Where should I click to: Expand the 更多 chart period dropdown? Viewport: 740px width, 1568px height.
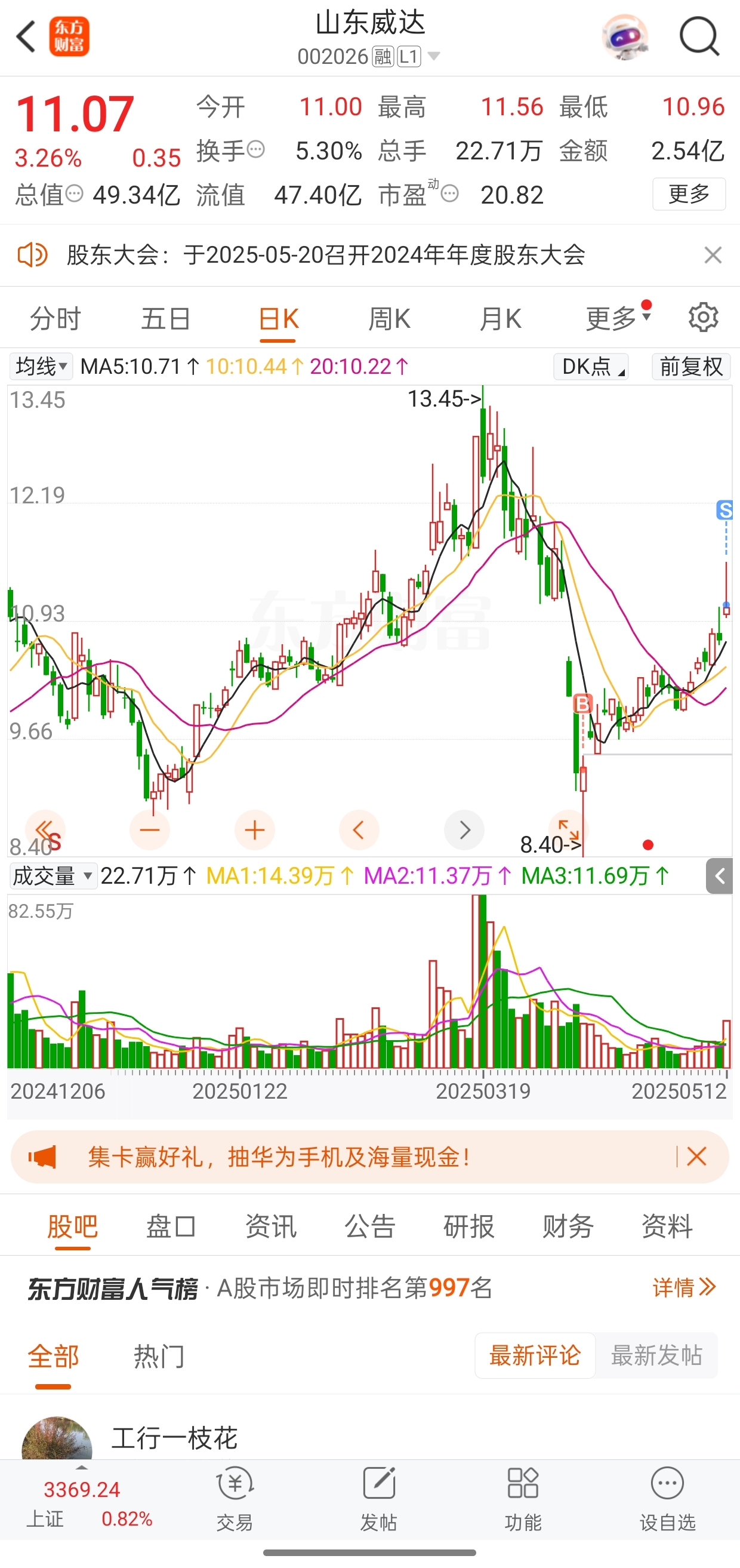tap(618, 318)
